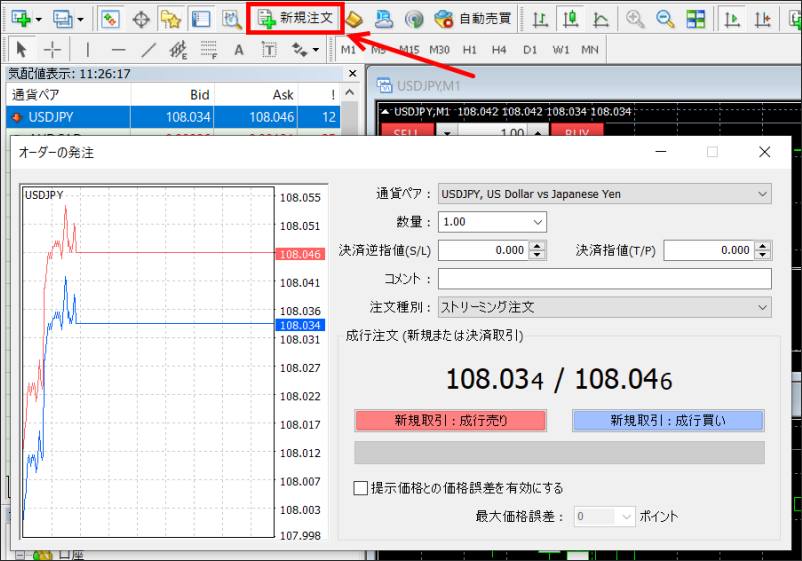Select the Fibonacci retracement tool

point(209,50)
